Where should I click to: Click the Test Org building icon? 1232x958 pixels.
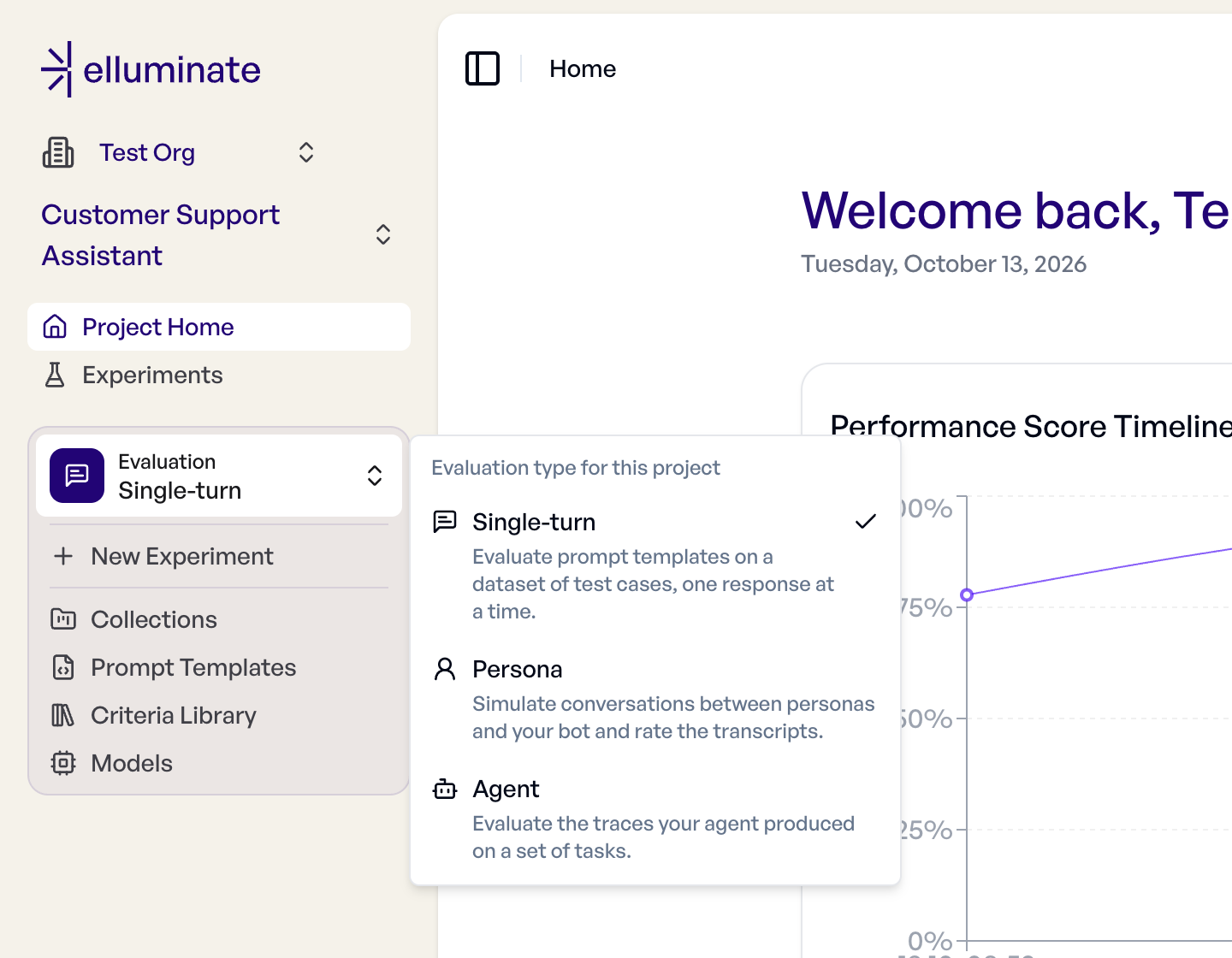(58, 152)
